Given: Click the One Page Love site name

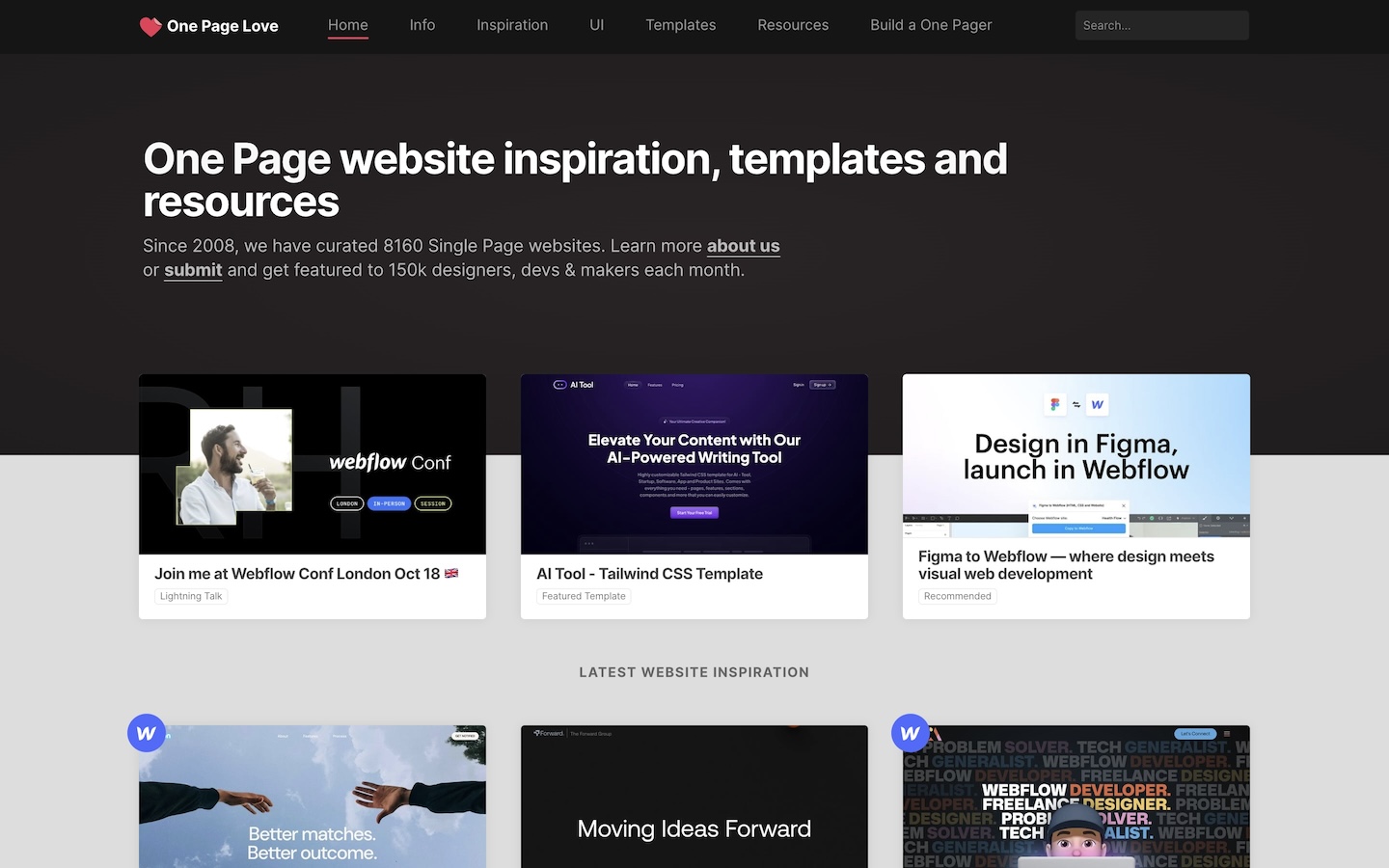Looking at the screenshot, I should (x=223, y=26).
